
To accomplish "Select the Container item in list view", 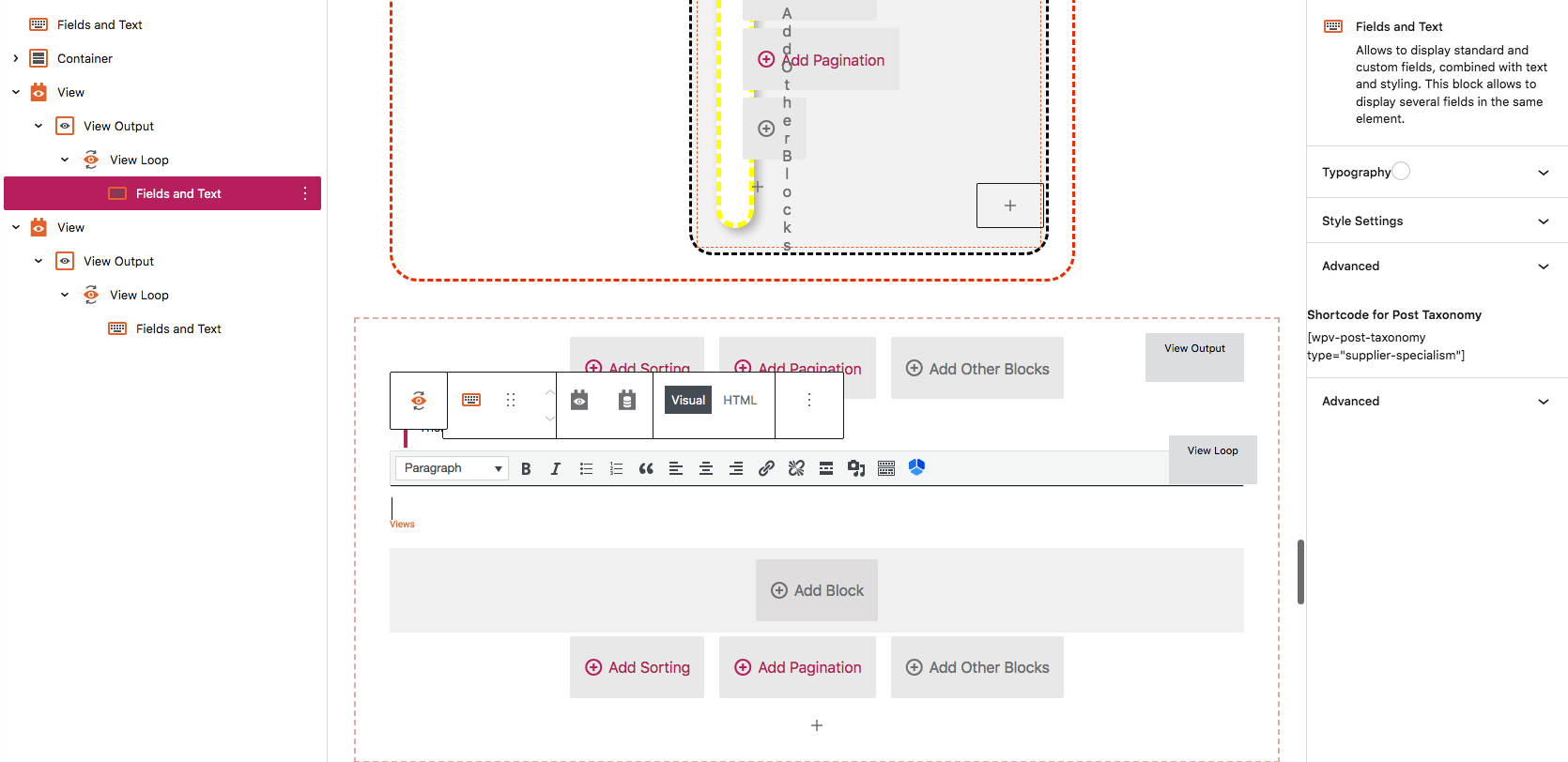I will (x=162, y=58).
